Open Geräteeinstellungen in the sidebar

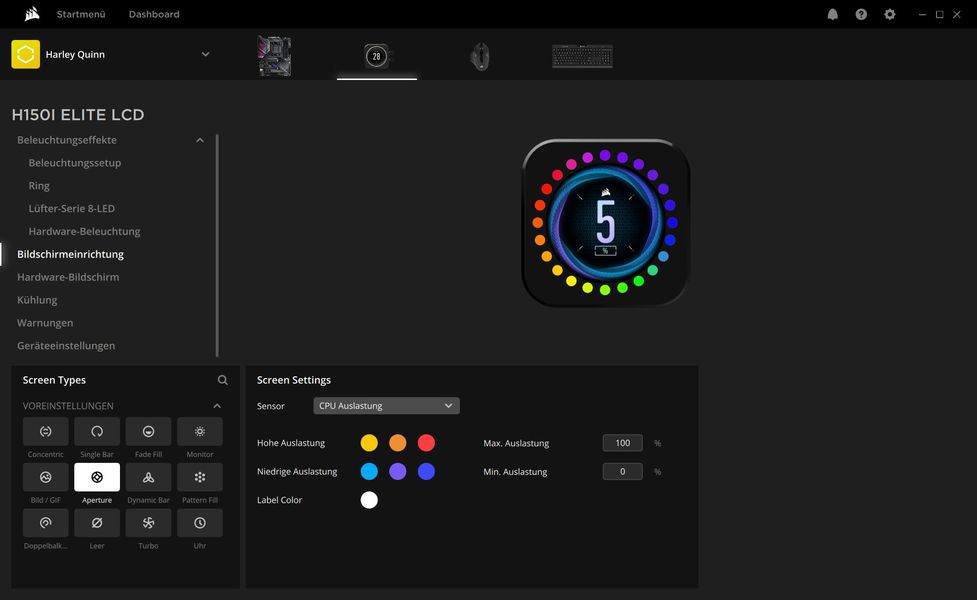tap(66, 346)
